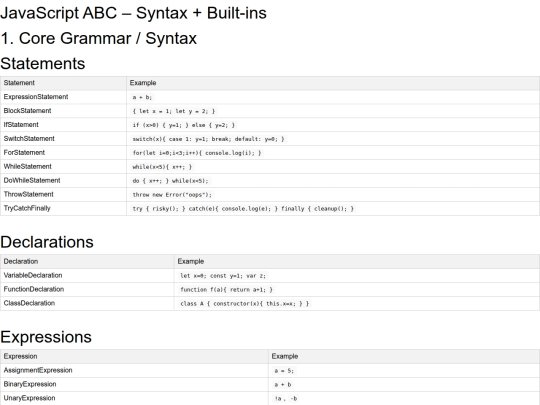Viewport: 540px width, 405px height.
Task: Click the 'try { risky(); } catch(e)' code example
Action: click(x=243, y=209)
